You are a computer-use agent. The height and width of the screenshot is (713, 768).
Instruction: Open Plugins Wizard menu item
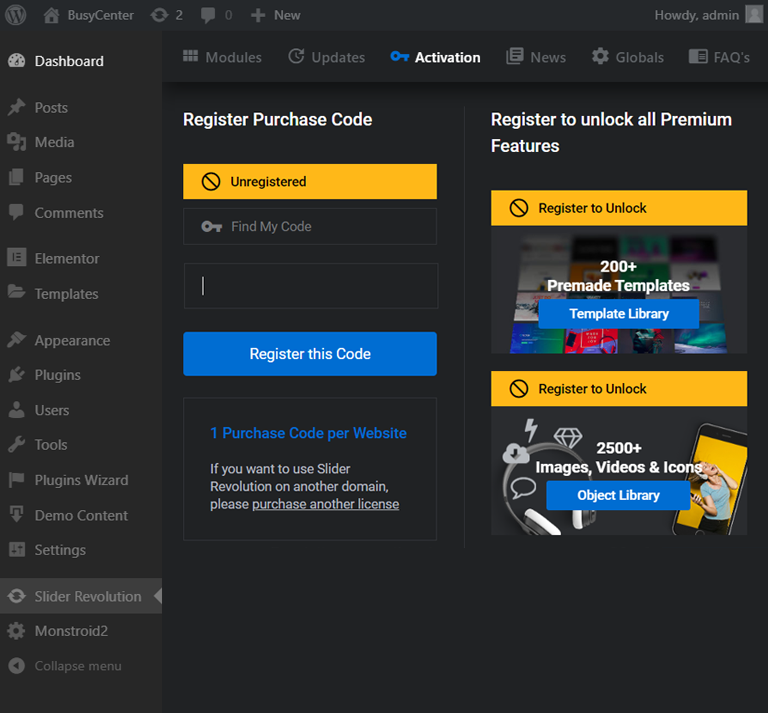coord(81,480)
